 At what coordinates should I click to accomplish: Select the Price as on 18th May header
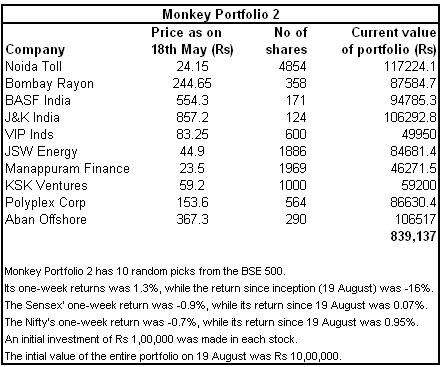[192, 41]
